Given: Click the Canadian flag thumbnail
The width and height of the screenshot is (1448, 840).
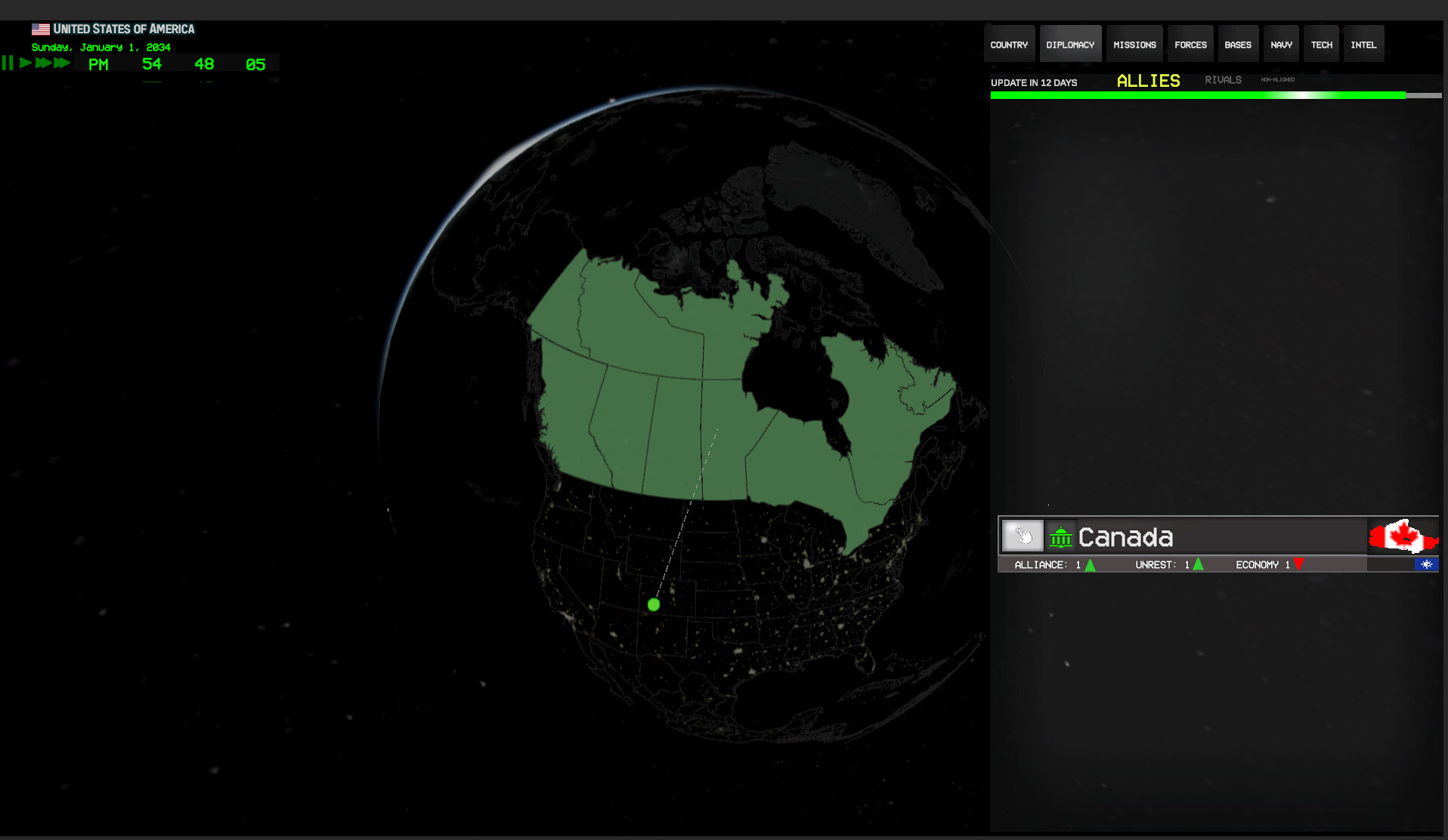Looking at the screenshot, I should 1403,536.
